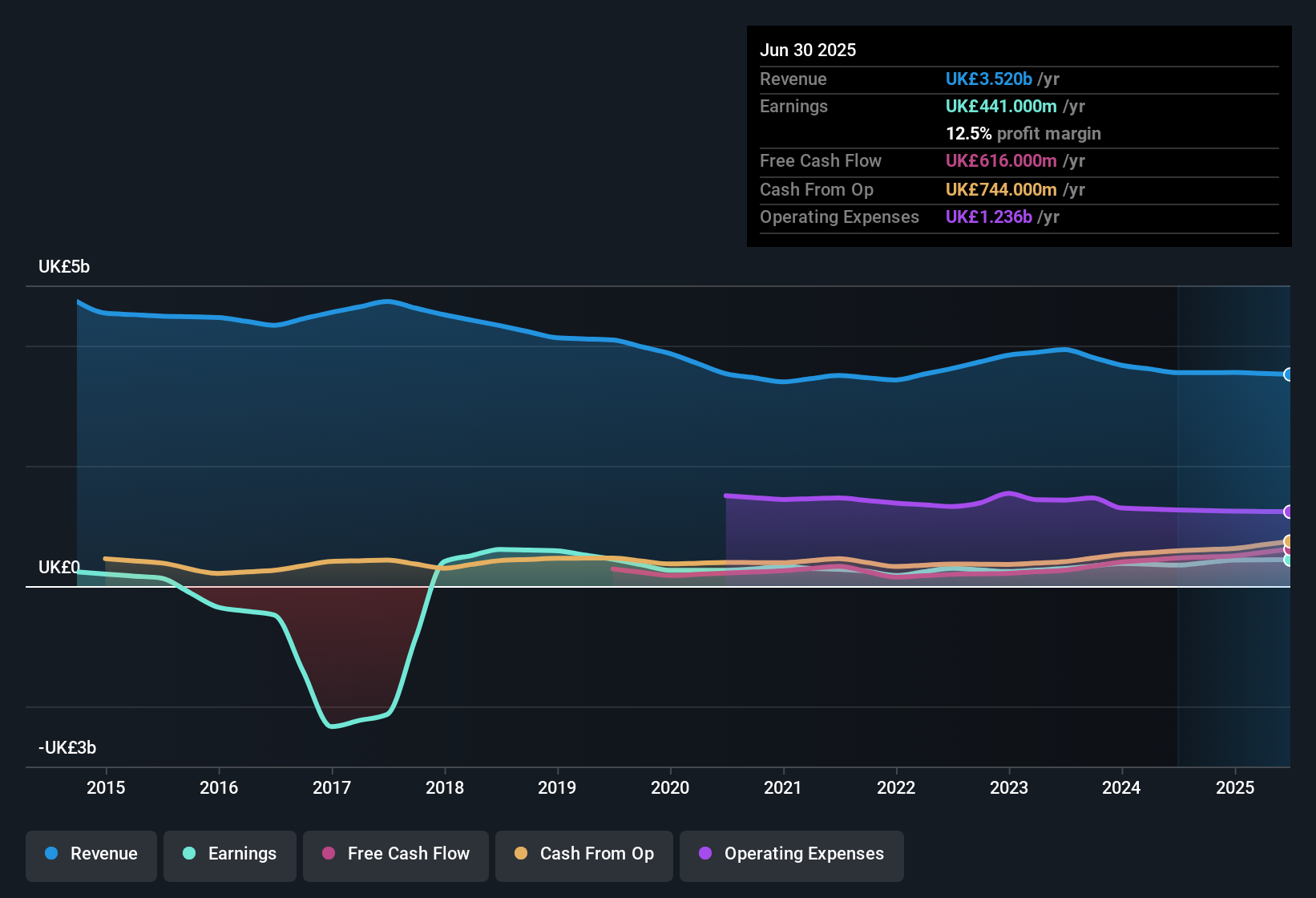Screen dimensions: 1316x898
Task: Toggle the Free Cash Flow series visibility
Action: pyautogui.click(x=395, y=855)
